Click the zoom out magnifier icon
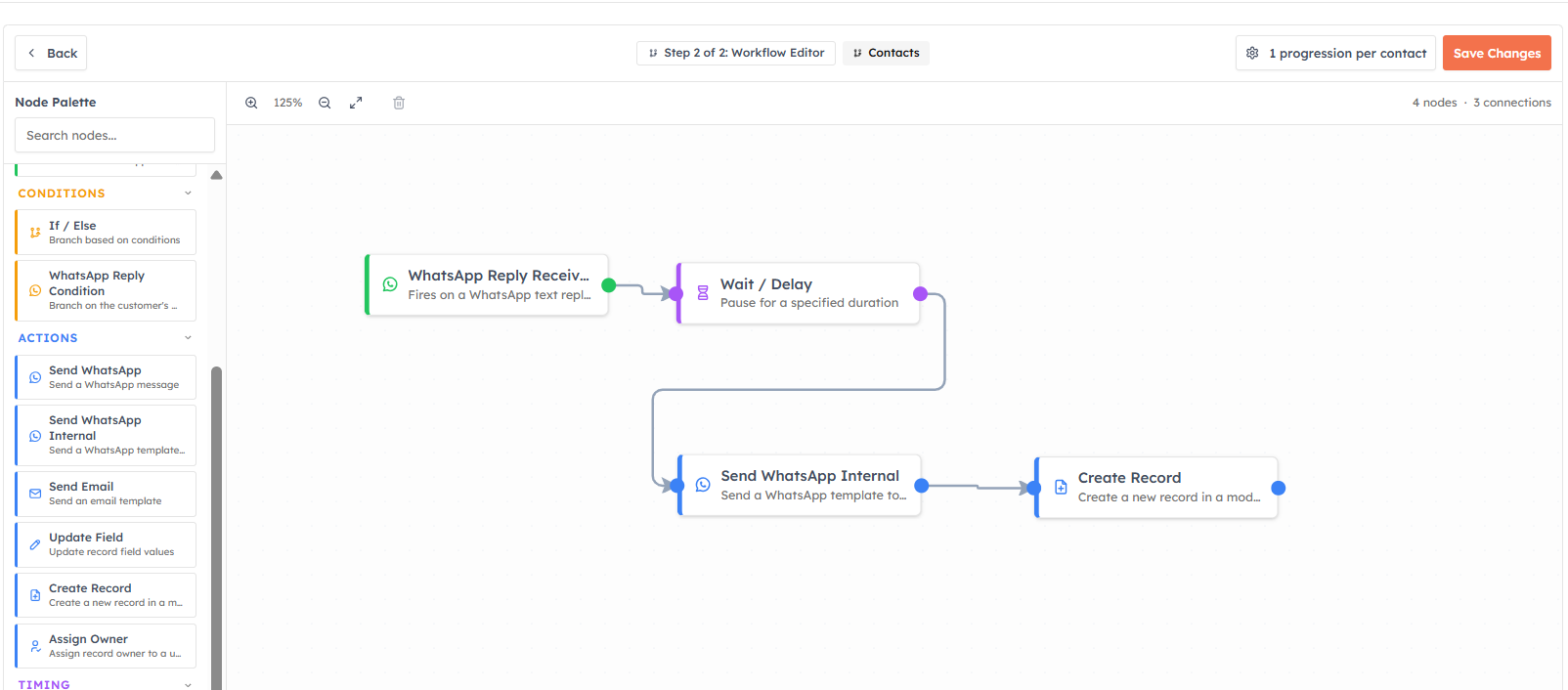The width and height of the screenshot is (1568, 690). pyautogui.click(x=325, y=103)
